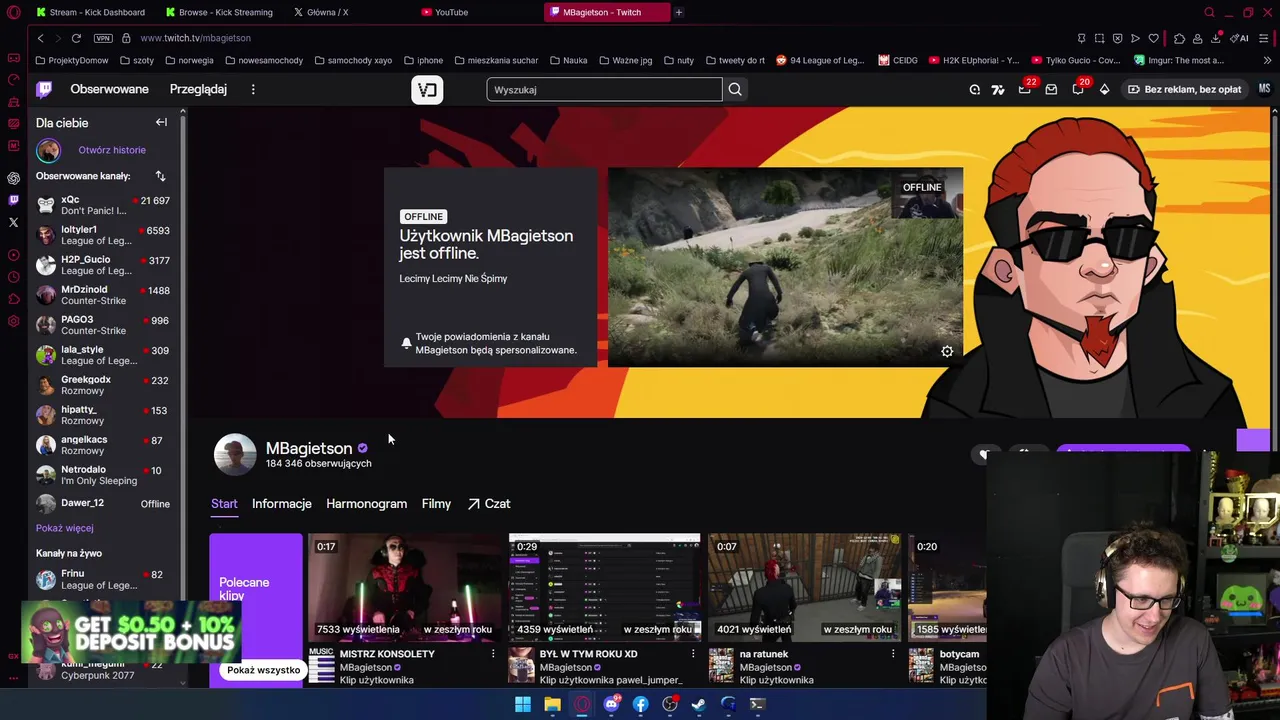
Task: Expand followed list with Pokaż więcej
Action: pyautogui.click(x=65, y=528)
